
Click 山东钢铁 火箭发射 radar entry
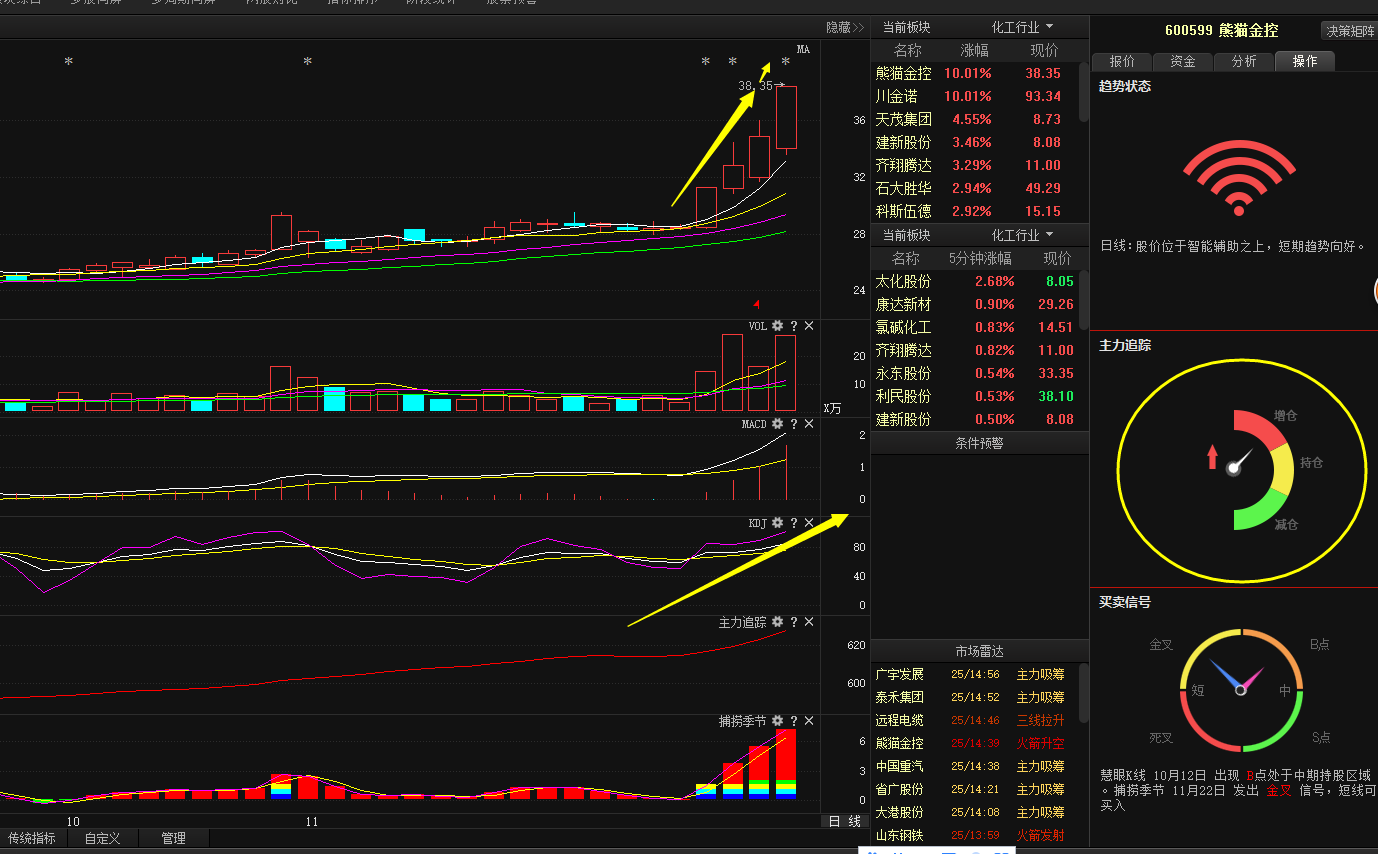coord(975,835)
